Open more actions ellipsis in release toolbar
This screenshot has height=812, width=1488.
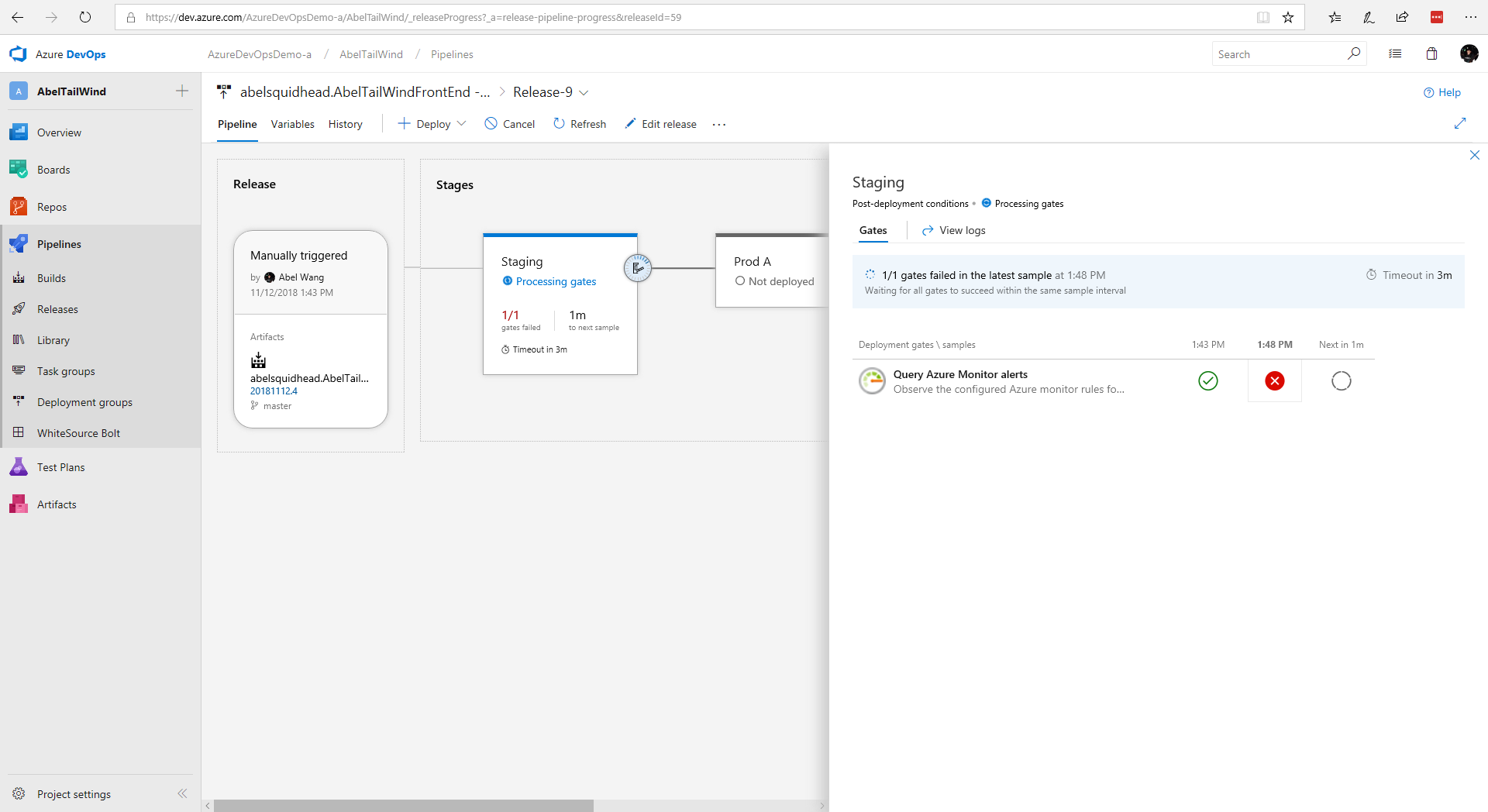click(x=719, y=124)
